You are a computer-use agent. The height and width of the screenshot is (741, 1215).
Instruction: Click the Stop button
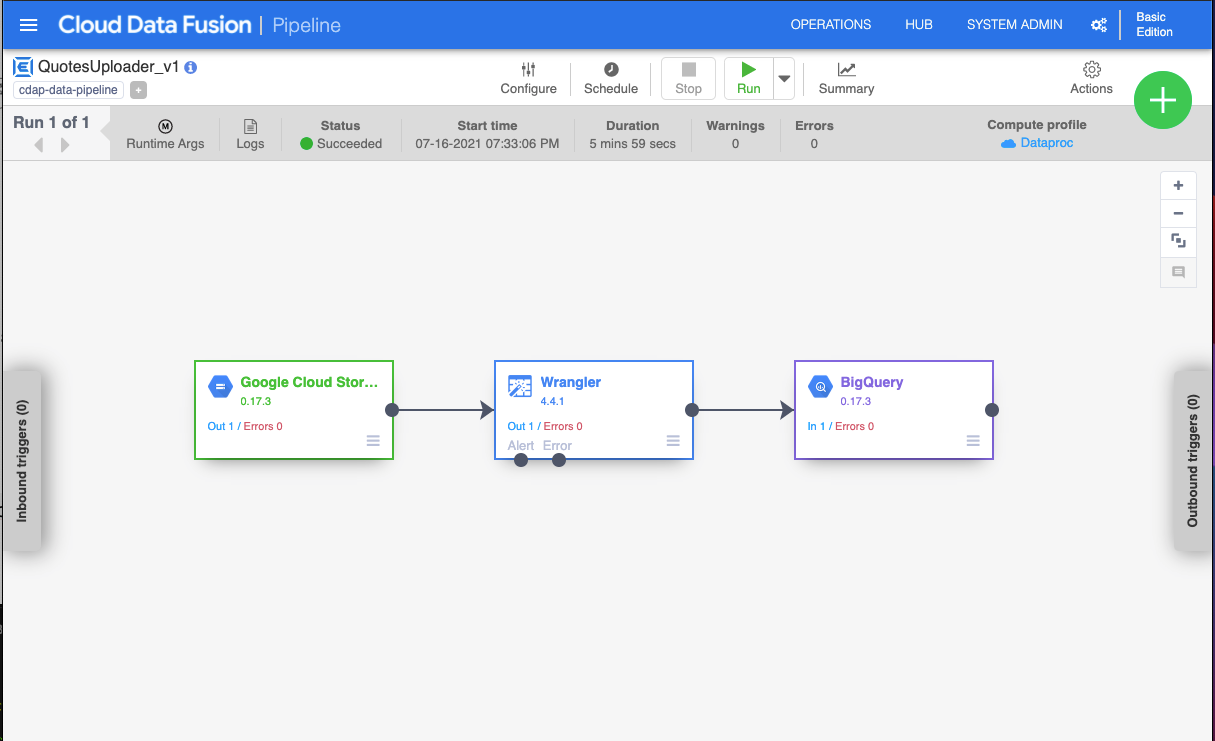688,79
